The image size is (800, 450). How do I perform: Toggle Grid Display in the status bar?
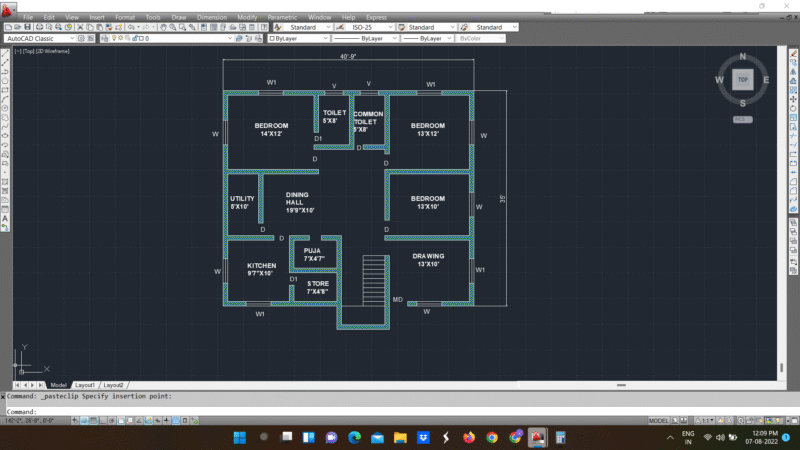pos(93,420)
